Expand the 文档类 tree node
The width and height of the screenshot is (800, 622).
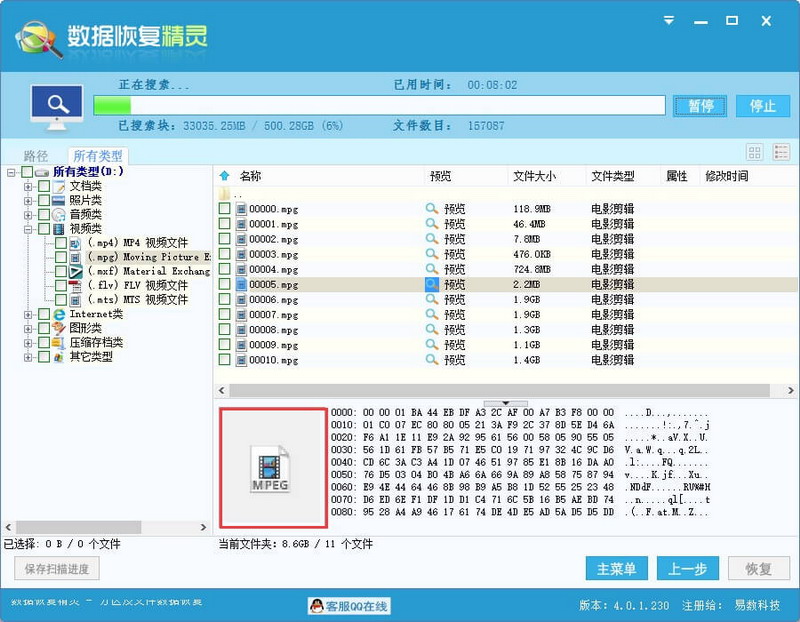click(x=28, y=187)
